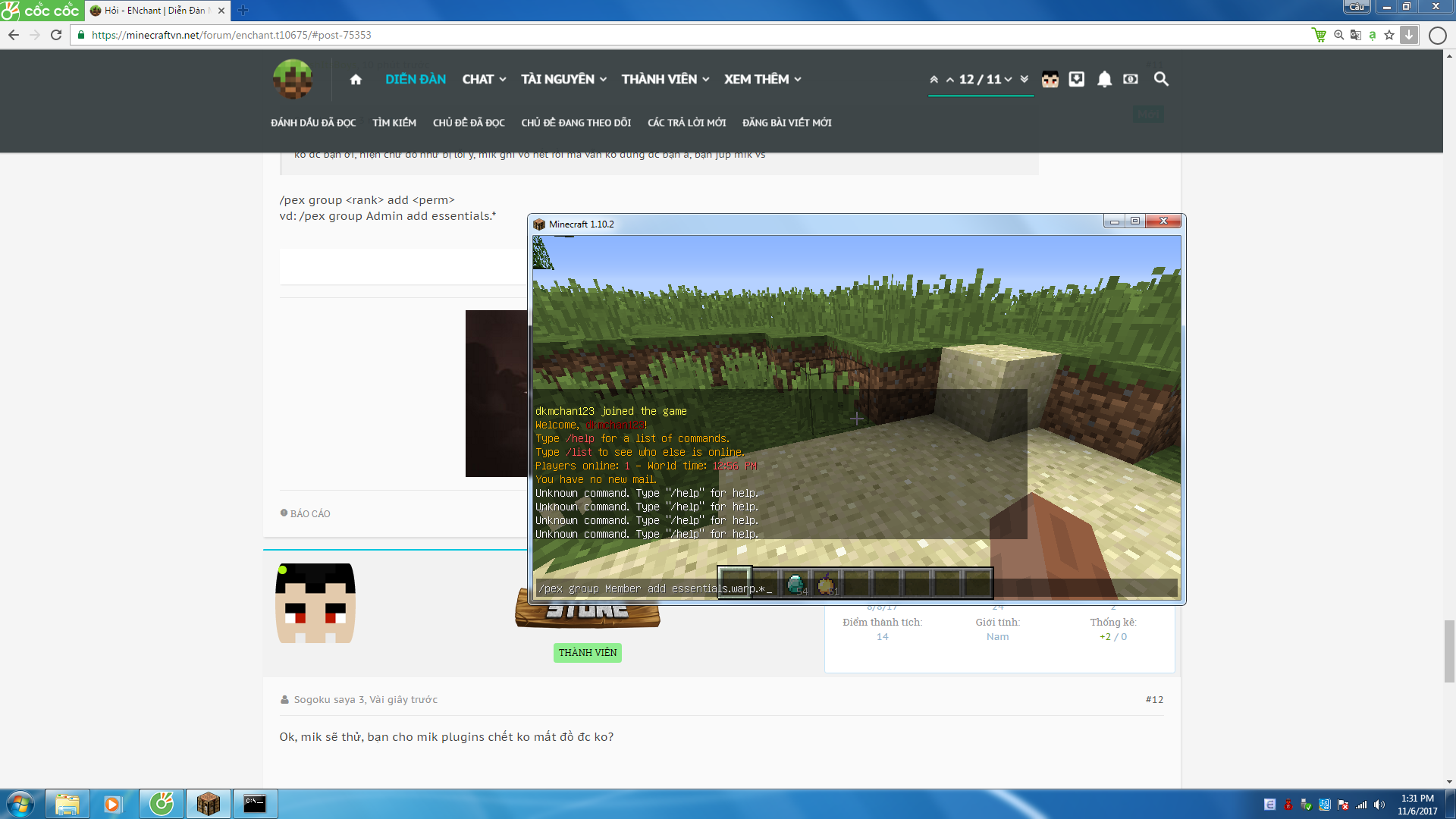Open the inbox conversations icon
Image resolution: width=1456 pixels, height=819 pixels.
[x=1077, y=80]
